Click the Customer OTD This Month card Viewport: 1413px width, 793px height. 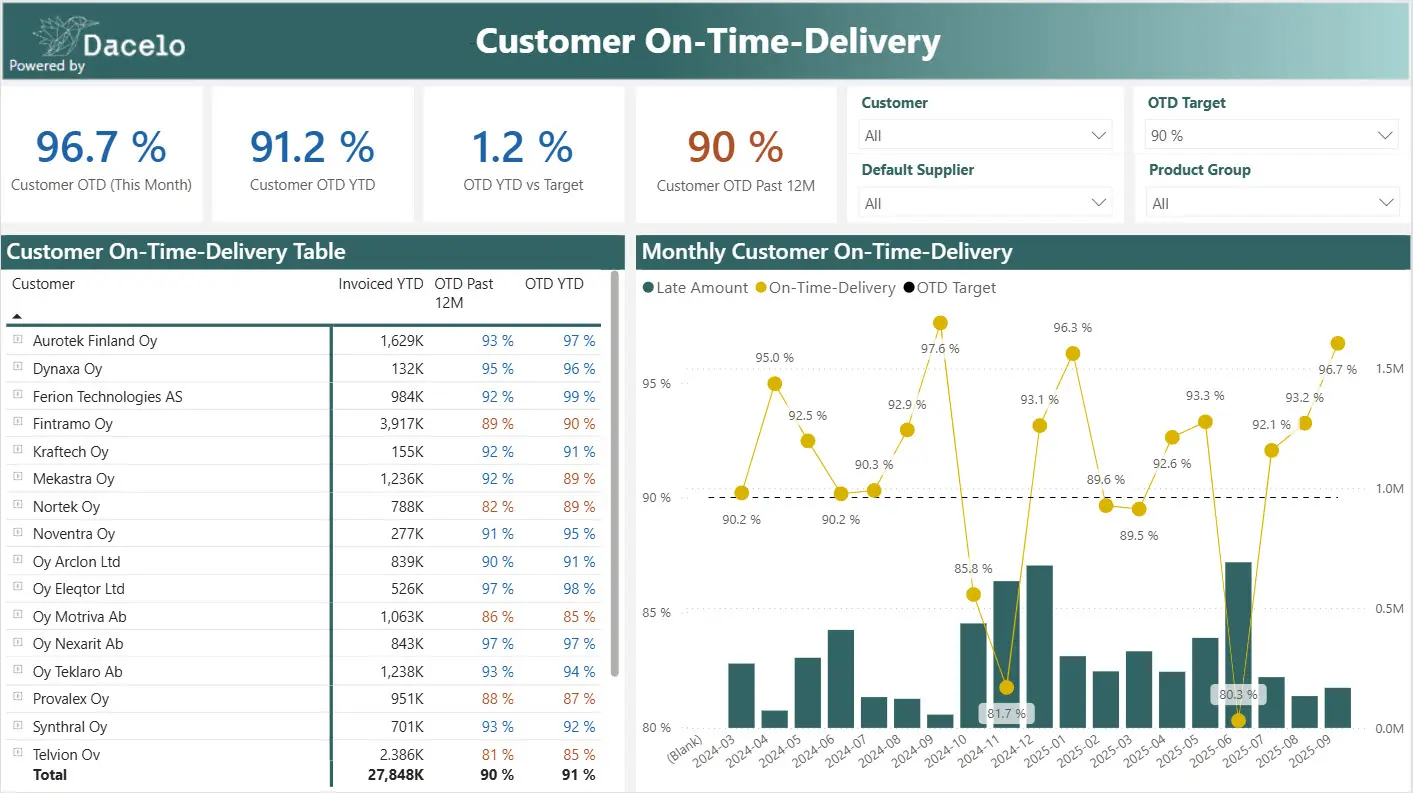101,153
